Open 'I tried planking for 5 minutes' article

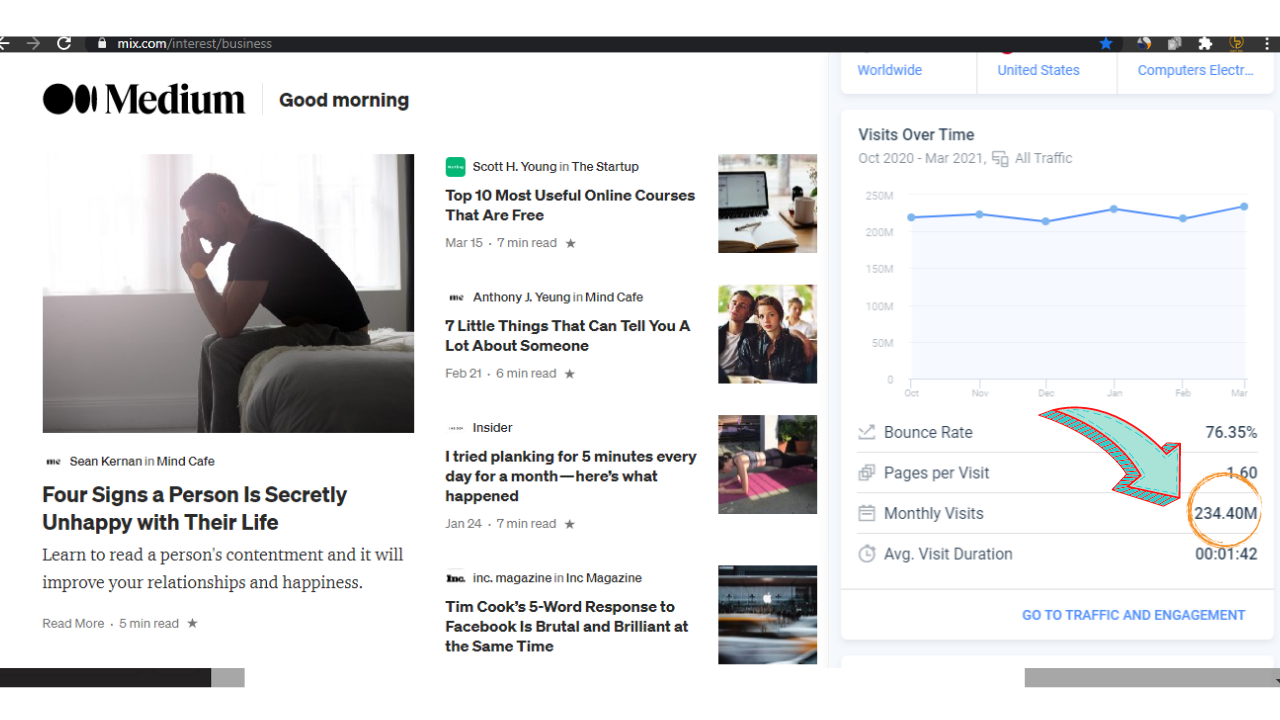click(571, 476)
